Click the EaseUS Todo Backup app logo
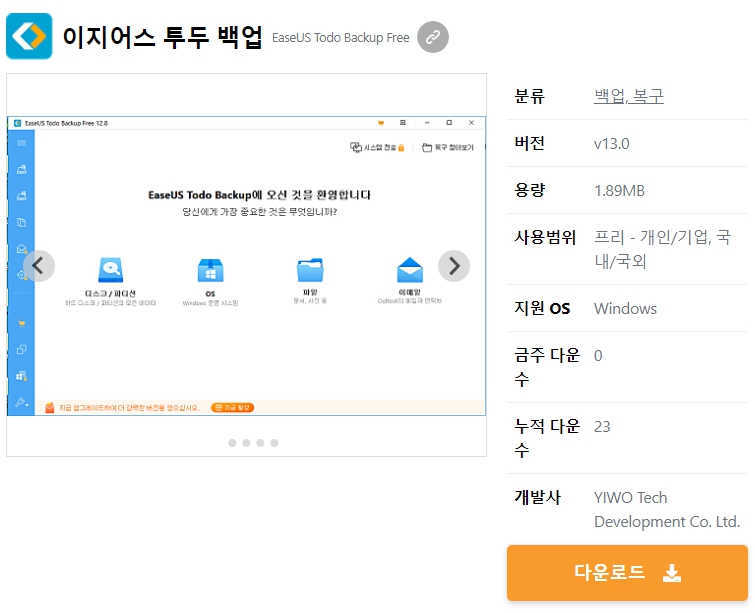Viewport: 755px width, 613px height. point(29,36)
